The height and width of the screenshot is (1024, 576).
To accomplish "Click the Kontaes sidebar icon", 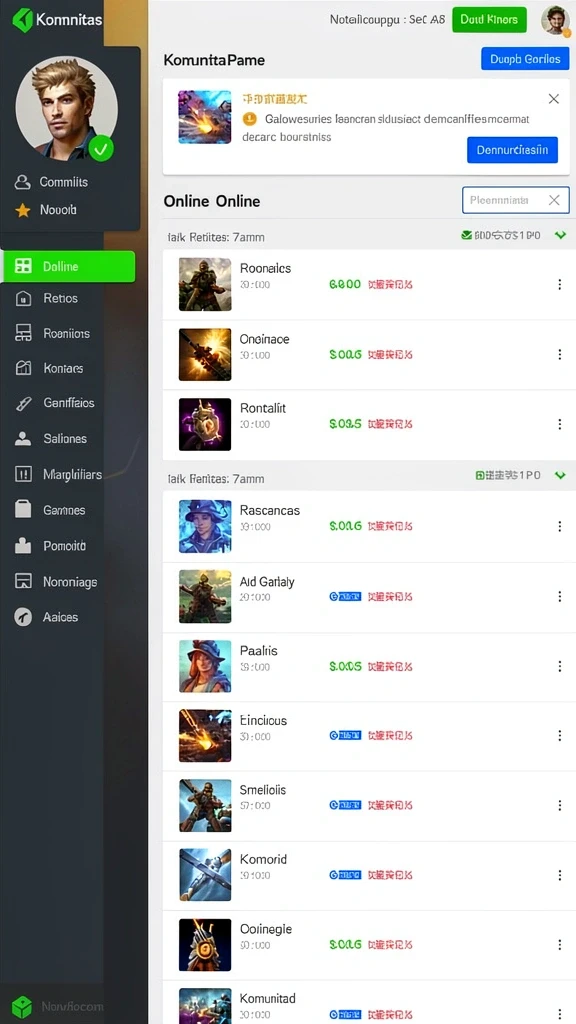I will click(x=23, y=368).
